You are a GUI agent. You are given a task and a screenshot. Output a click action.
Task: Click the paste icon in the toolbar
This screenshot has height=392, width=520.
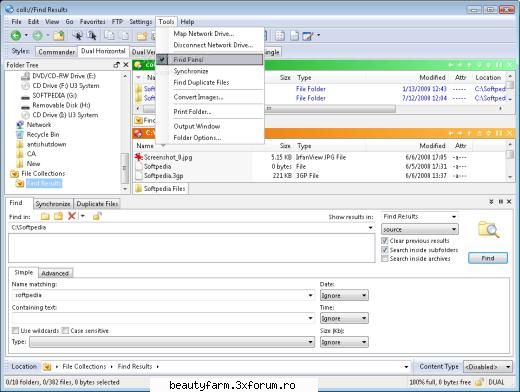[x=125, y=35]
